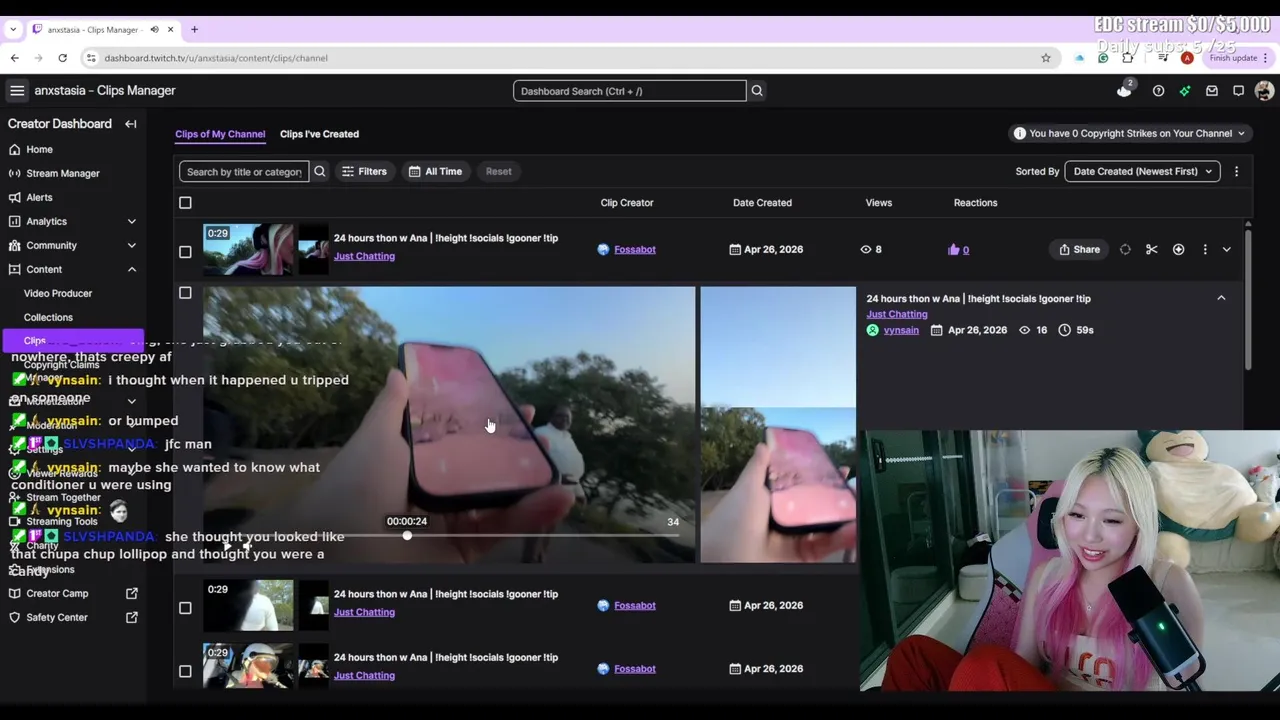Click the thumbs-up reaction icon on first clip
Image resolution: width=1280 pixels, height=720 pixels.
click(953, 249)
